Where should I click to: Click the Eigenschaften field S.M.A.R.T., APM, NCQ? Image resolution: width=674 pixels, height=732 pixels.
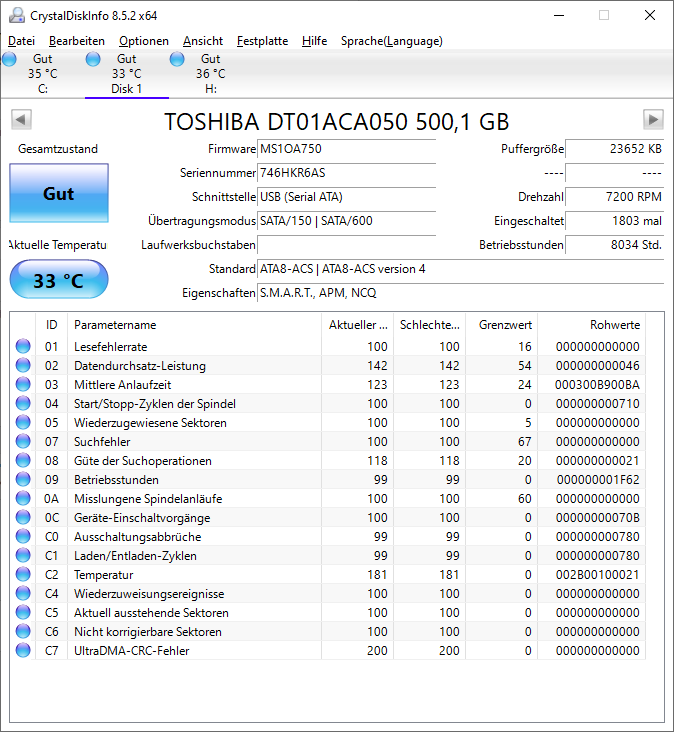(460, 293)
